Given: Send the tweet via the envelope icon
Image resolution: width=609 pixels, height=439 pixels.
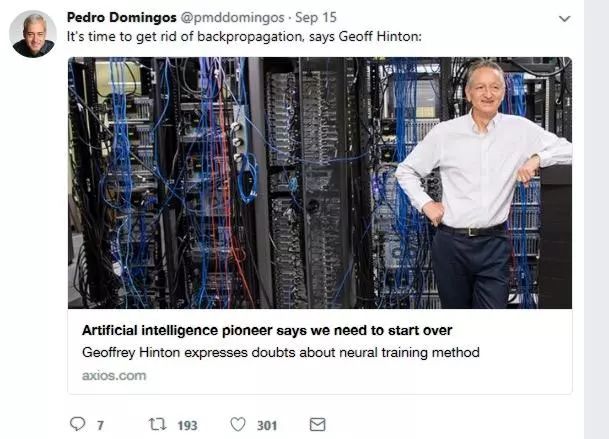Looking at the screenshot, I should point(317,424).
